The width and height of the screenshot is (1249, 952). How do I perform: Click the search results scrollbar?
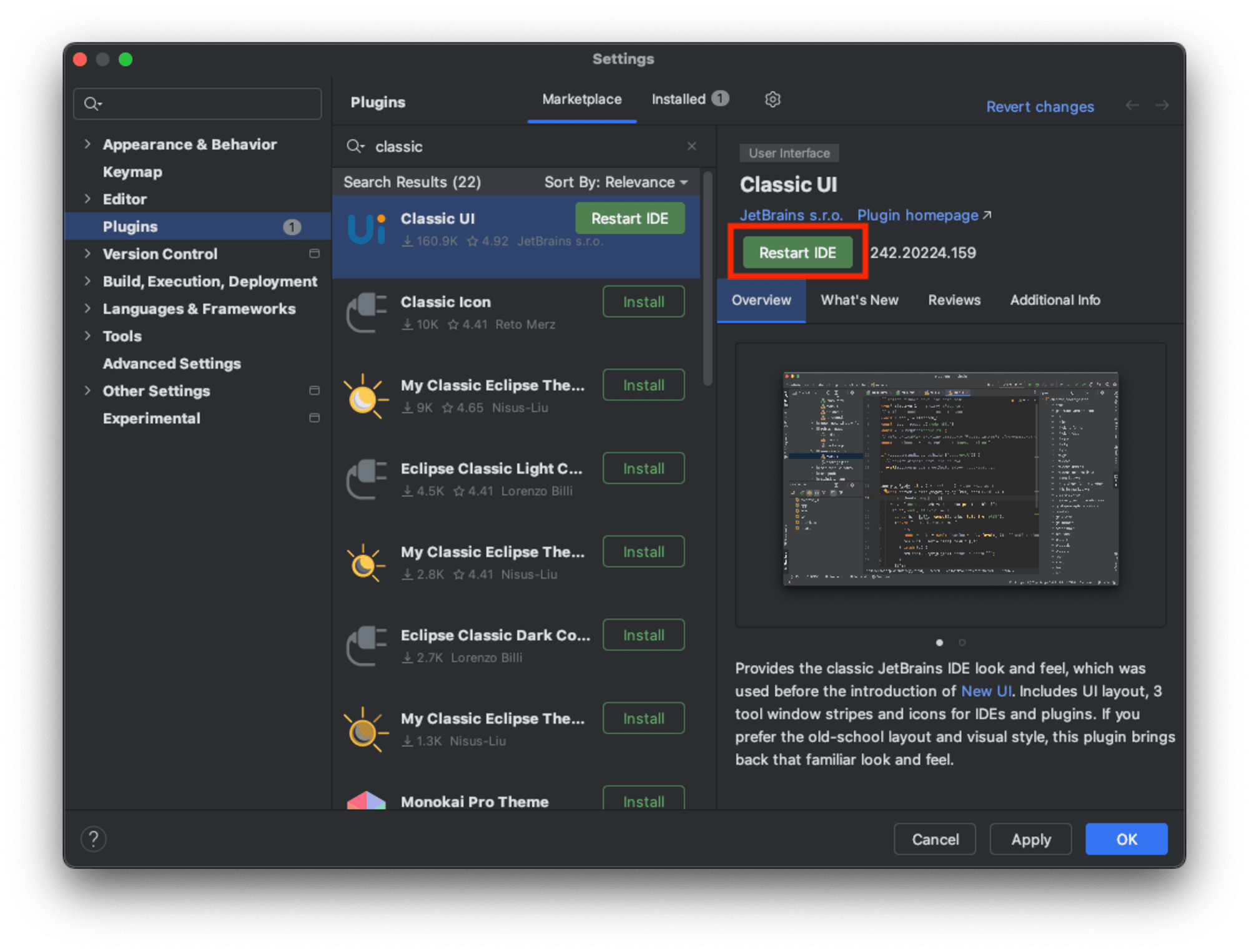click(708, 279)
